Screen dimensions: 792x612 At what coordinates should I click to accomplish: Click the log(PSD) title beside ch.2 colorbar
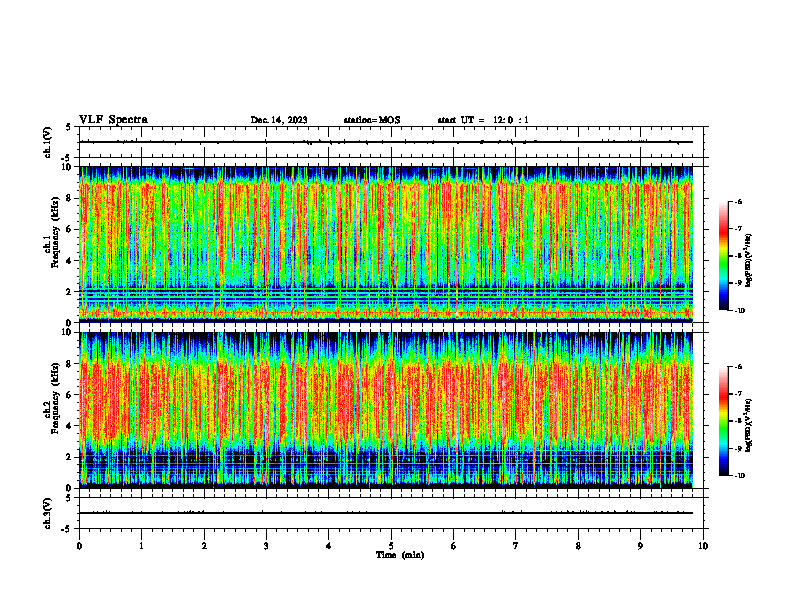749,425
